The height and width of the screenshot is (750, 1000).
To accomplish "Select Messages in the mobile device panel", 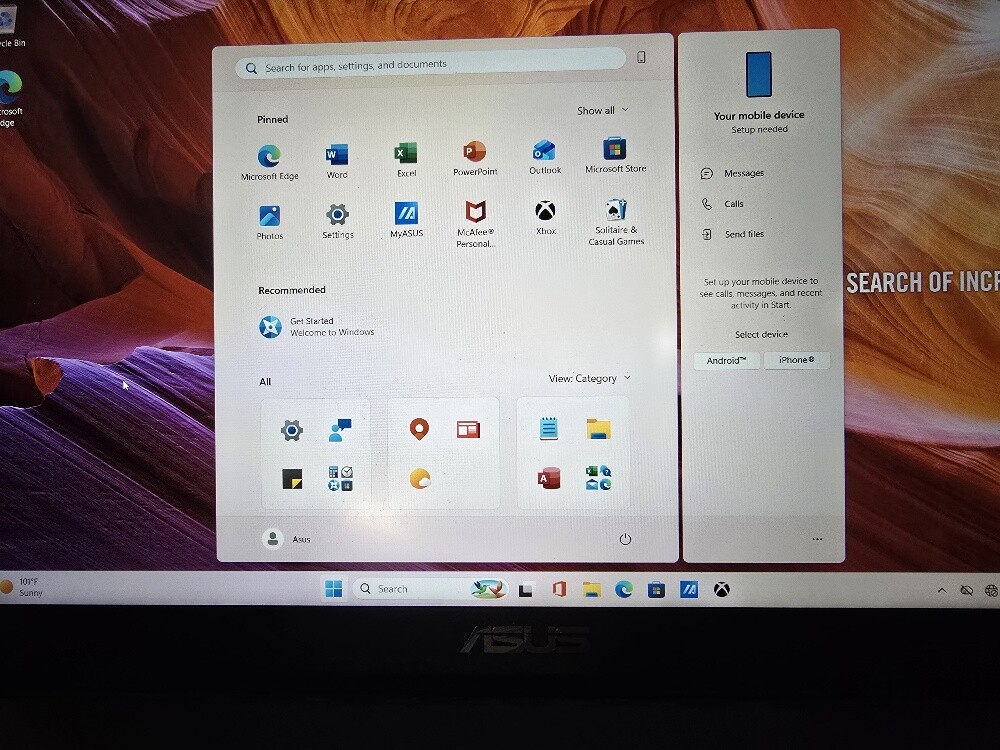I will [732, 173].
